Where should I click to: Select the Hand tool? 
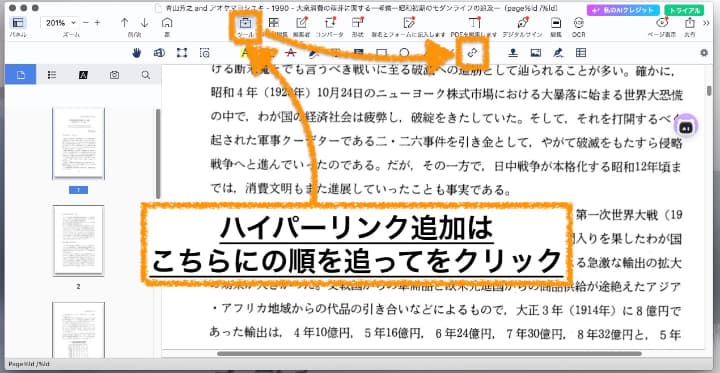pyautogui.click(x=137, y=53)
